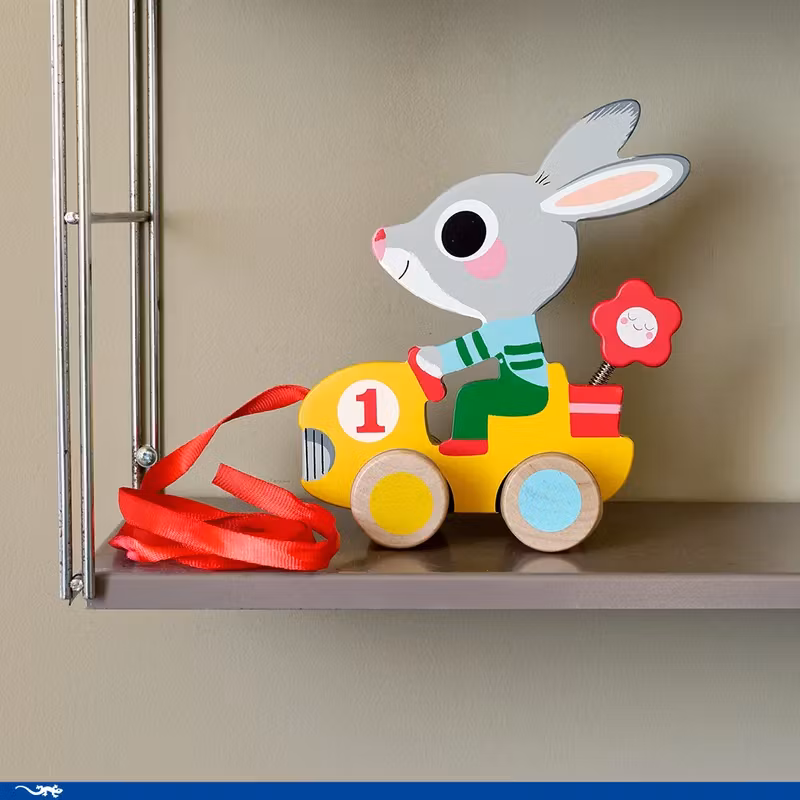800x800 pixels.
Task: Click the blue bar at bottom
Action: coord(400,791)
